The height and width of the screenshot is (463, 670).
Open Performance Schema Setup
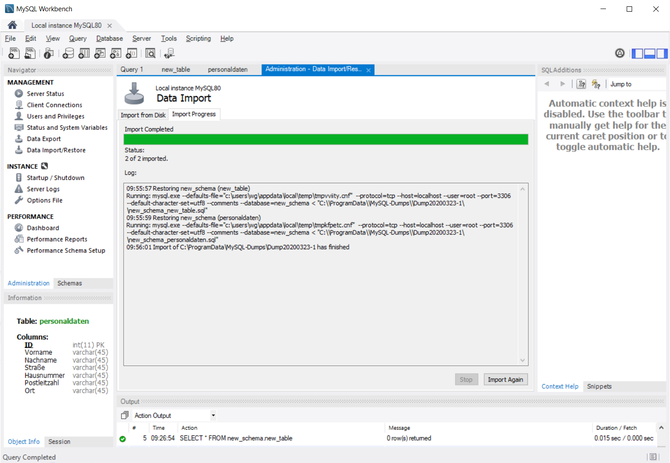(66, 251)
